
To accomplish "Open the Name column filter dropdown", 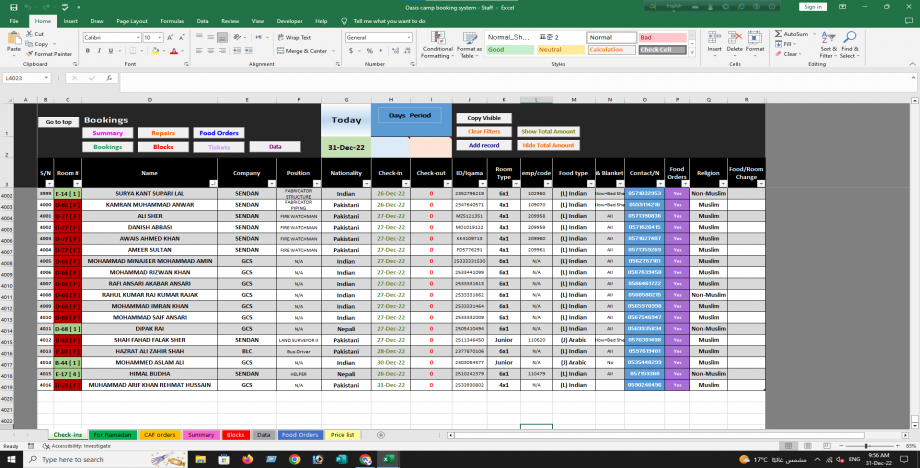I will pyautogui.click(x=213, y=183).
